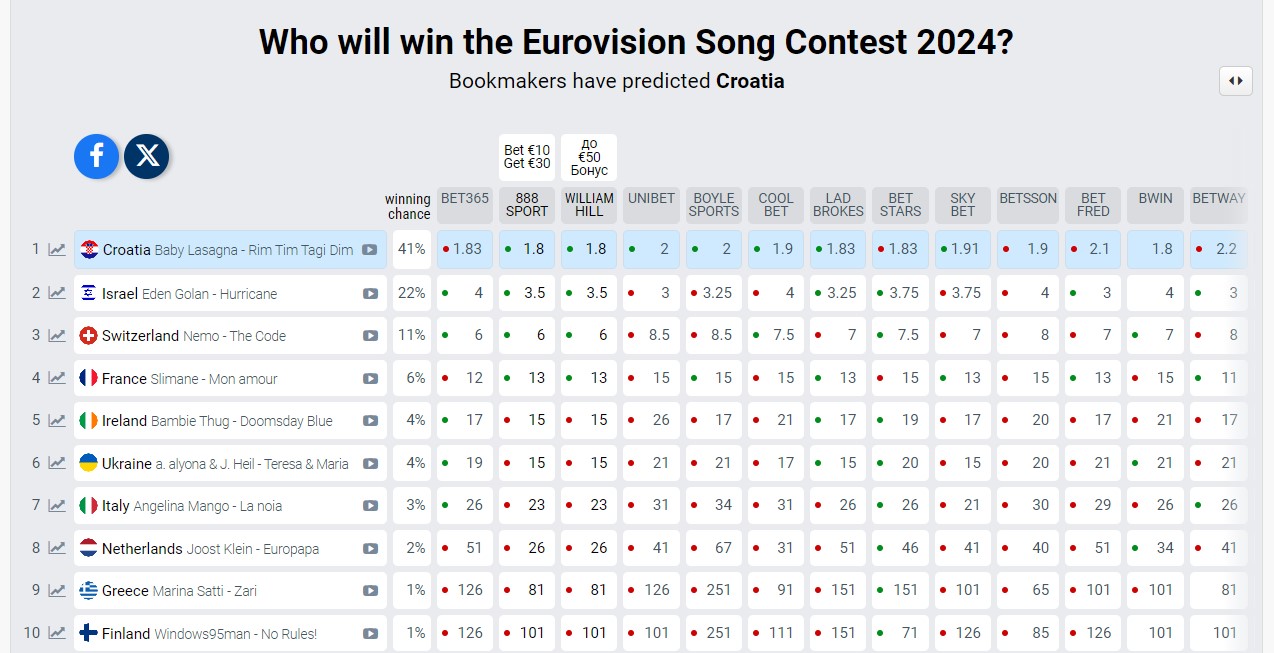
Task: Open the 888 Sport bookmaker header
Action: click(527, 205)
